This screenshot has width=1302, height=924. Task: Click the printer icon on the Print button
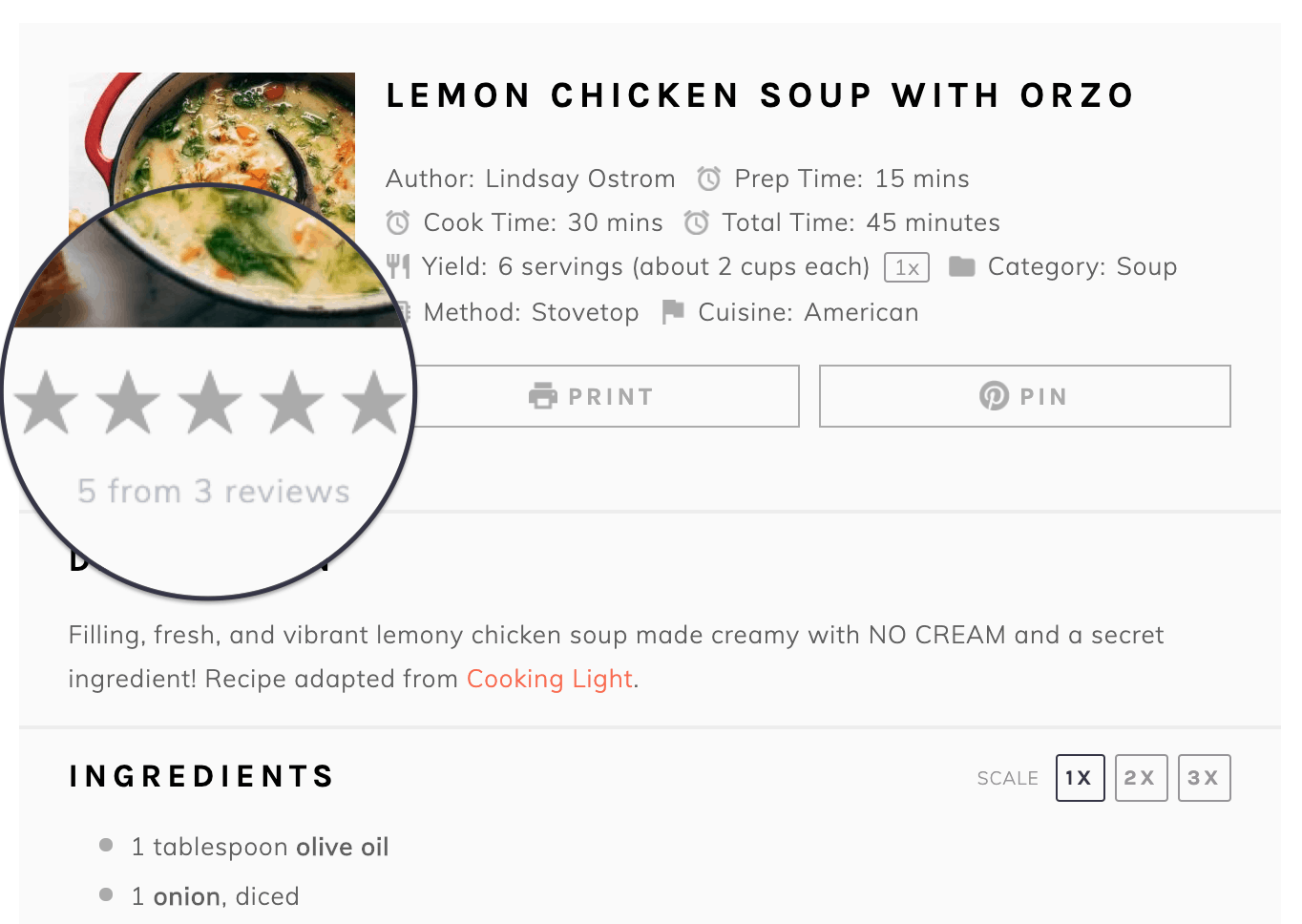pos(542,395)
